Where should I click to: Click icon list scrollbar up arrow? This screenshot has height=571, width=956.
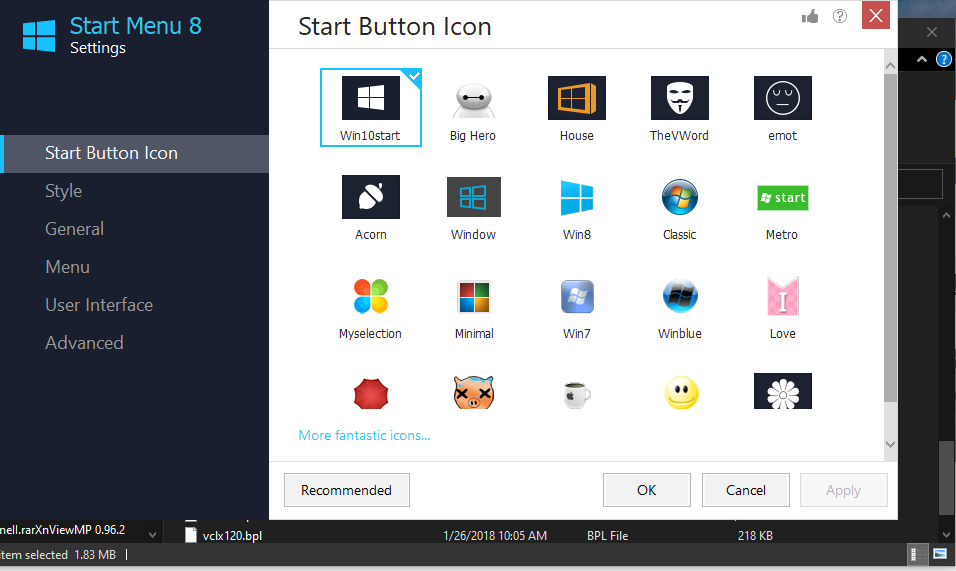(x=890, y=65)
